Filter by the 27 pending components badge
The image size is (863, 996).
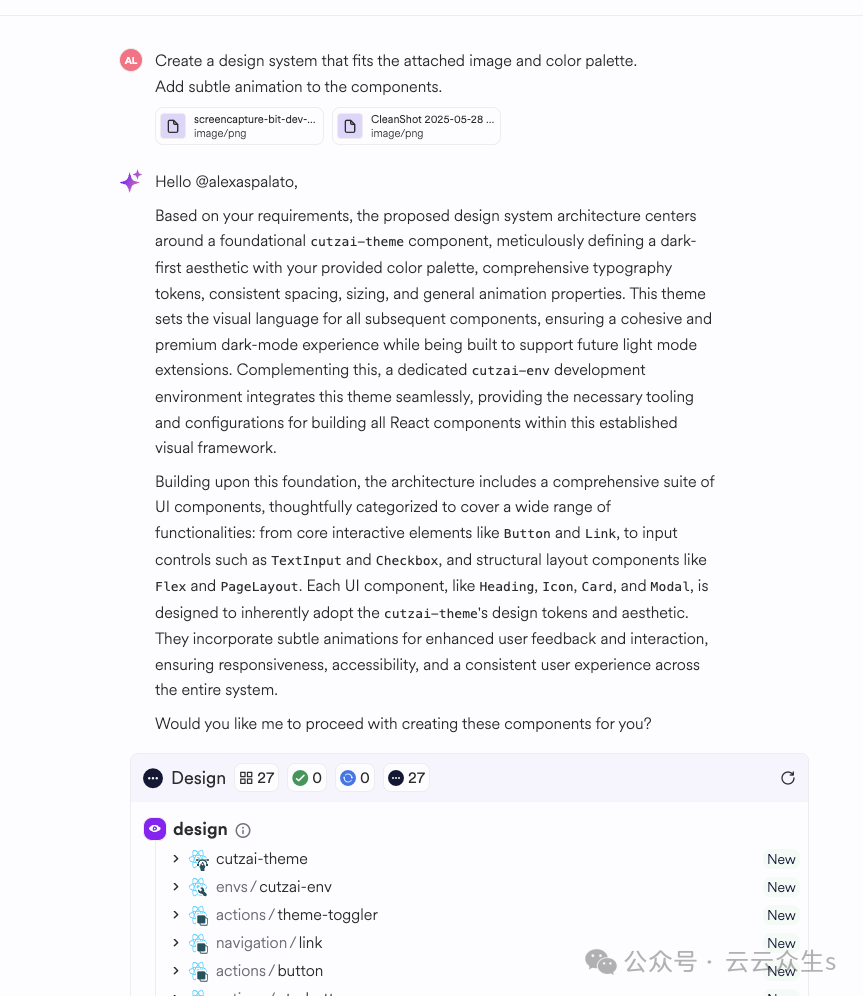pos(407,778)
